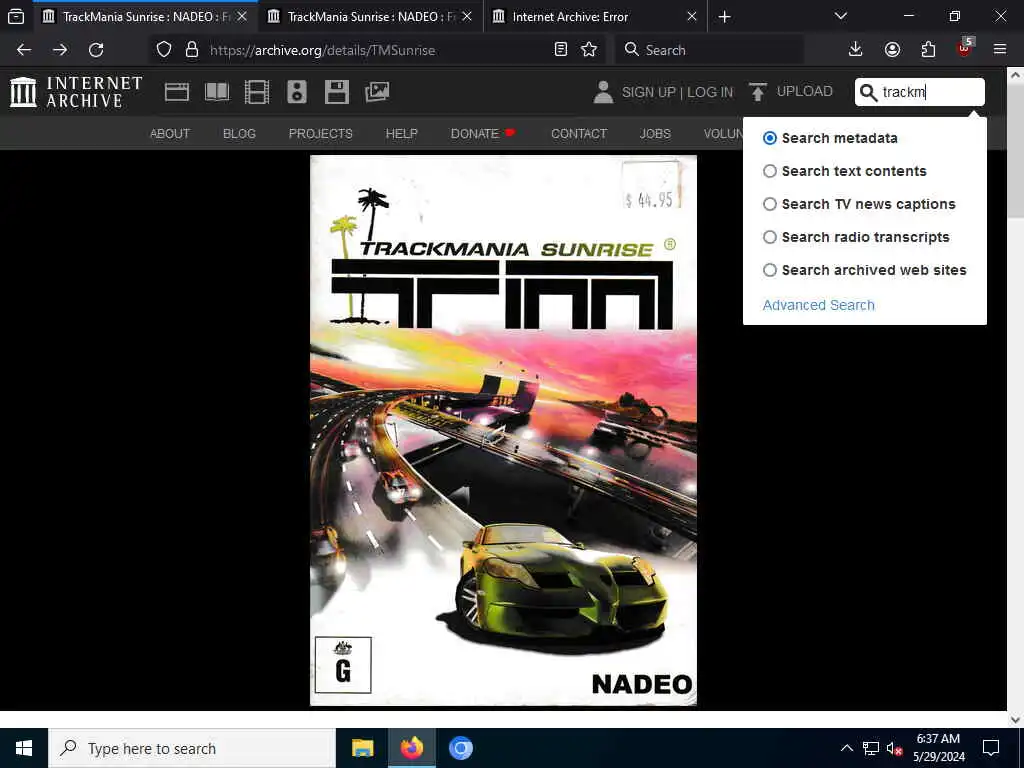Open the Images icon in Archive navbar

(x=377, y=92)
